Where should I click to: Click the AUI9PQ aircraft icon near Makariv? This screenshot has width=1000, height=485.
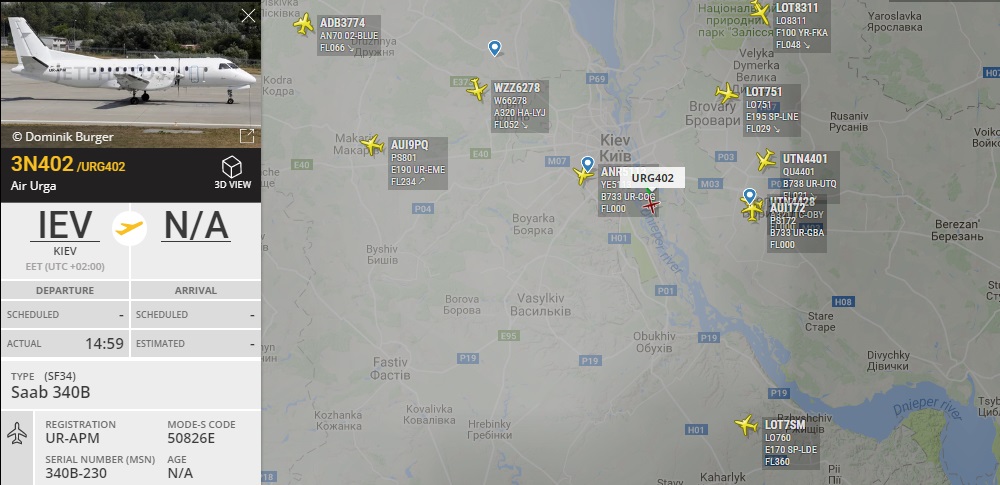372,145
